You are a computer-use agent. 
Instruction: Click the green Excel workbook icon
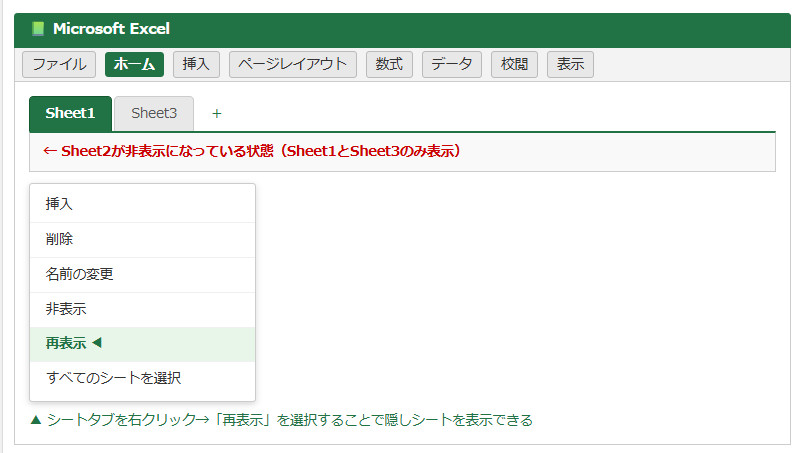pyautogui.click(x=38, y=29)
